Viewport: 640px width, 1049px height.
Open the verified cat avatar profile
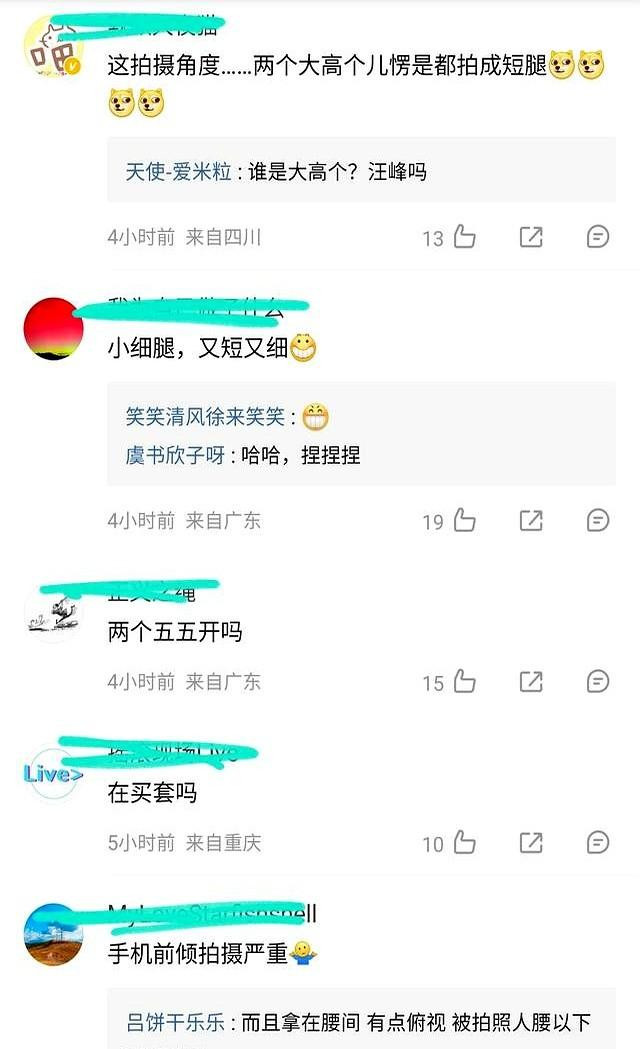[x=54, y=47]
